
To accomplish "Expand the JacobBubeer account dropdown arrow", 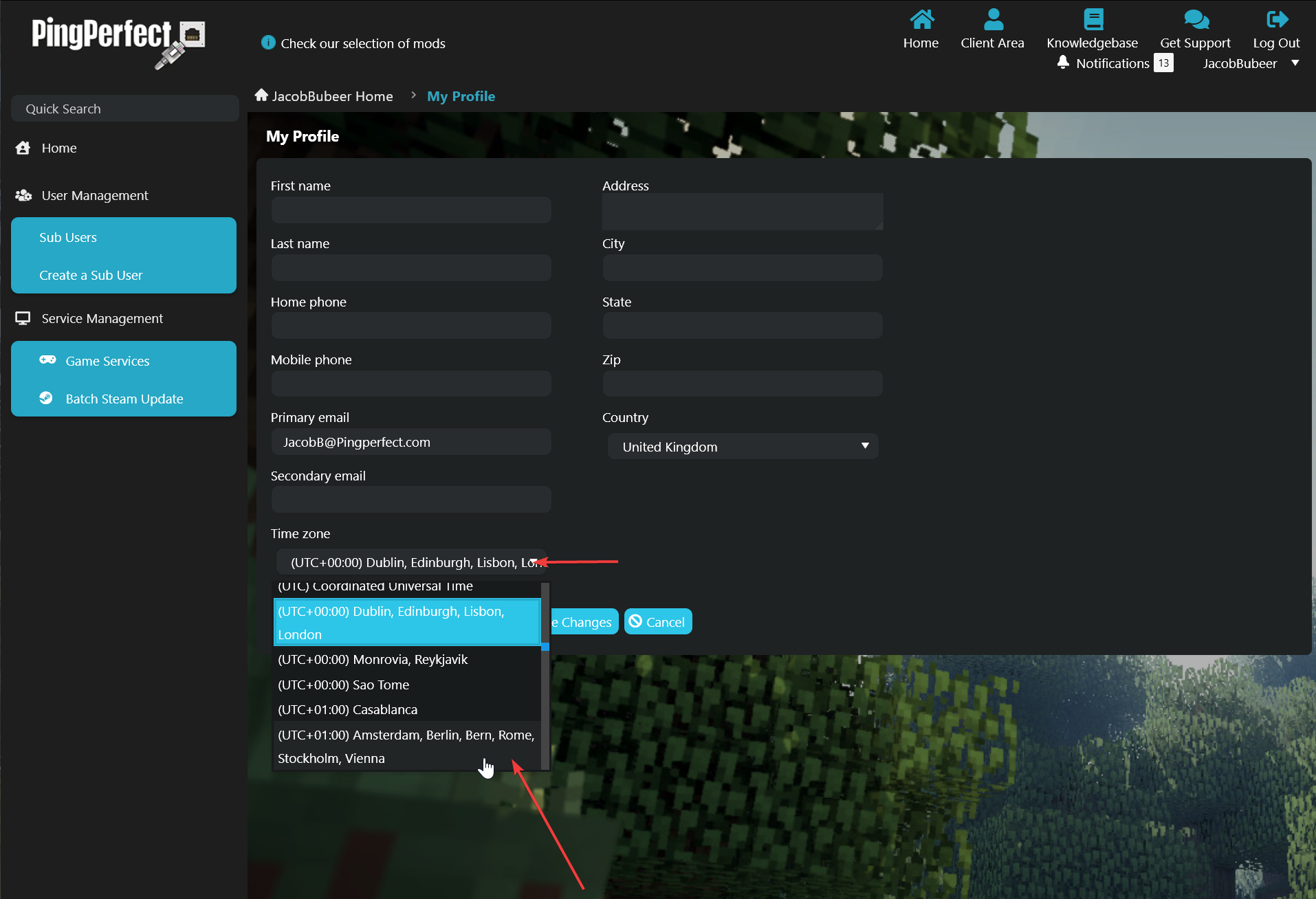I will (x=1295, y=63).
